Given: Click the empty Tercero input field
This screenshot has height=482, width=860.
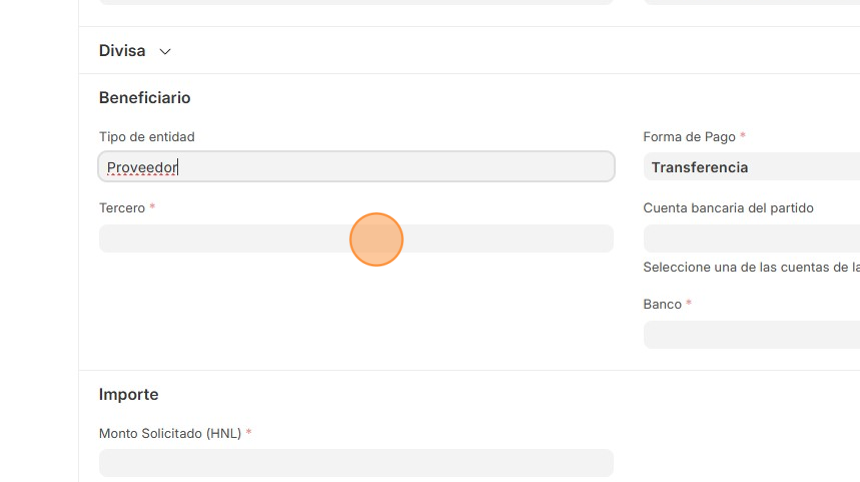Looking at the screenshot, I should point(356,239).
